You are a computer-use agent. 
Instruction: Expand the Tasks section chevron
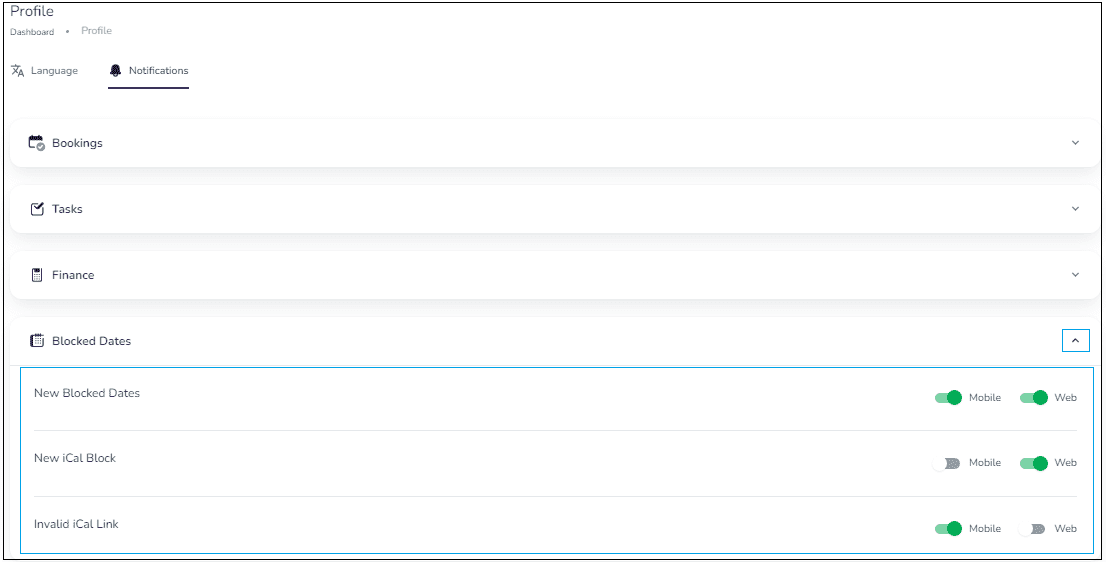1075,209
